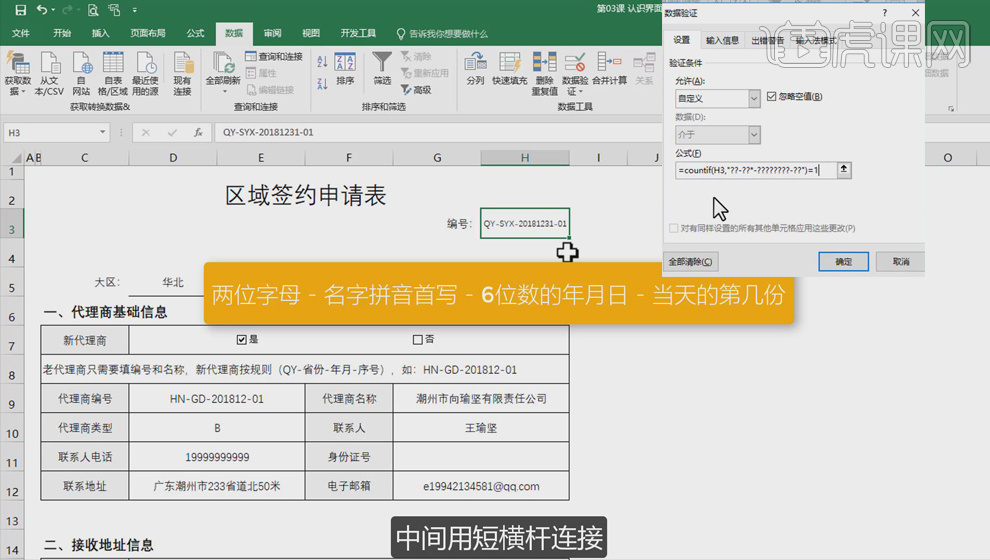Select column H header

525,158
